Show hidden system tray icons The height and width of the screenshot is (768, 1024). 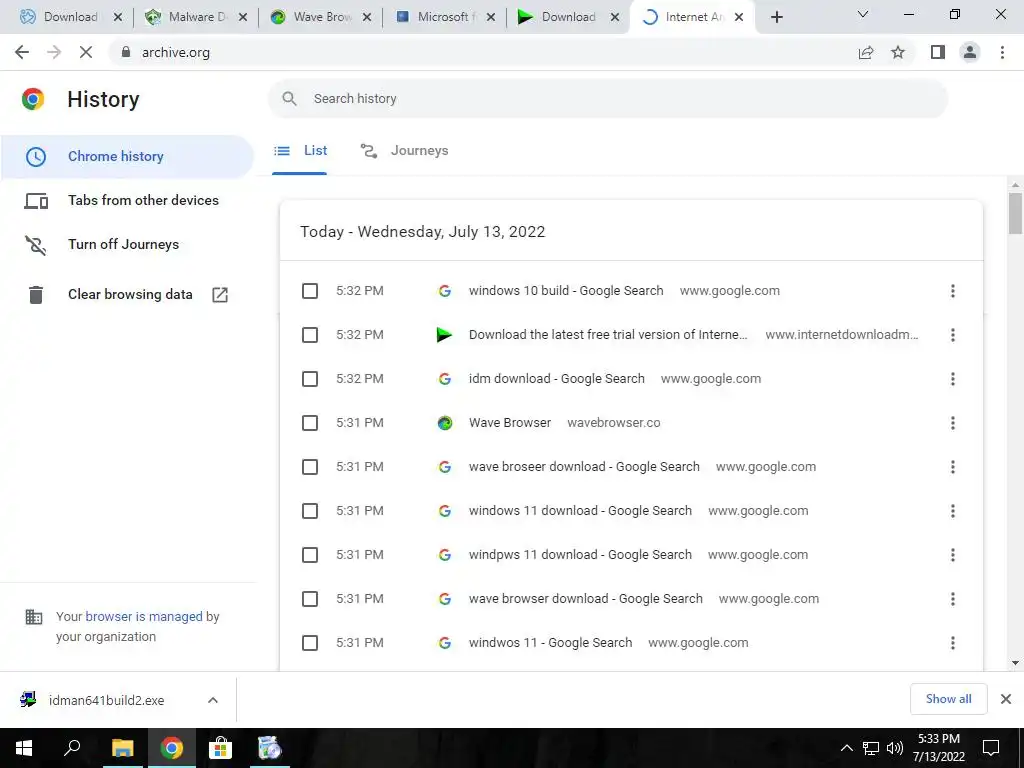[846, 748]
